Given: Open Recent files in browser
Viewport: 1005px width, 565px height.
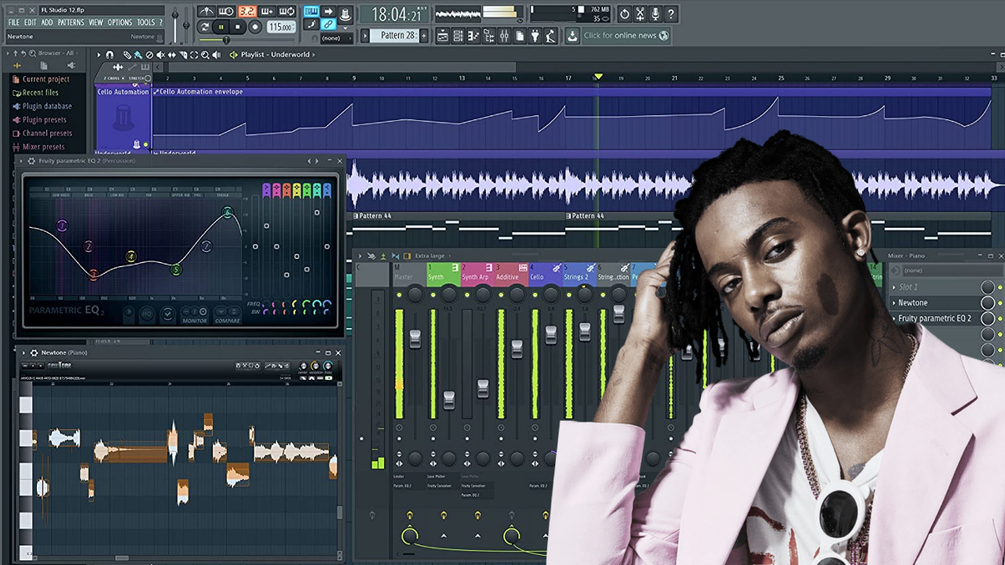Looking at the screenshot, I should pyautogui.click(x=36, y=93).
